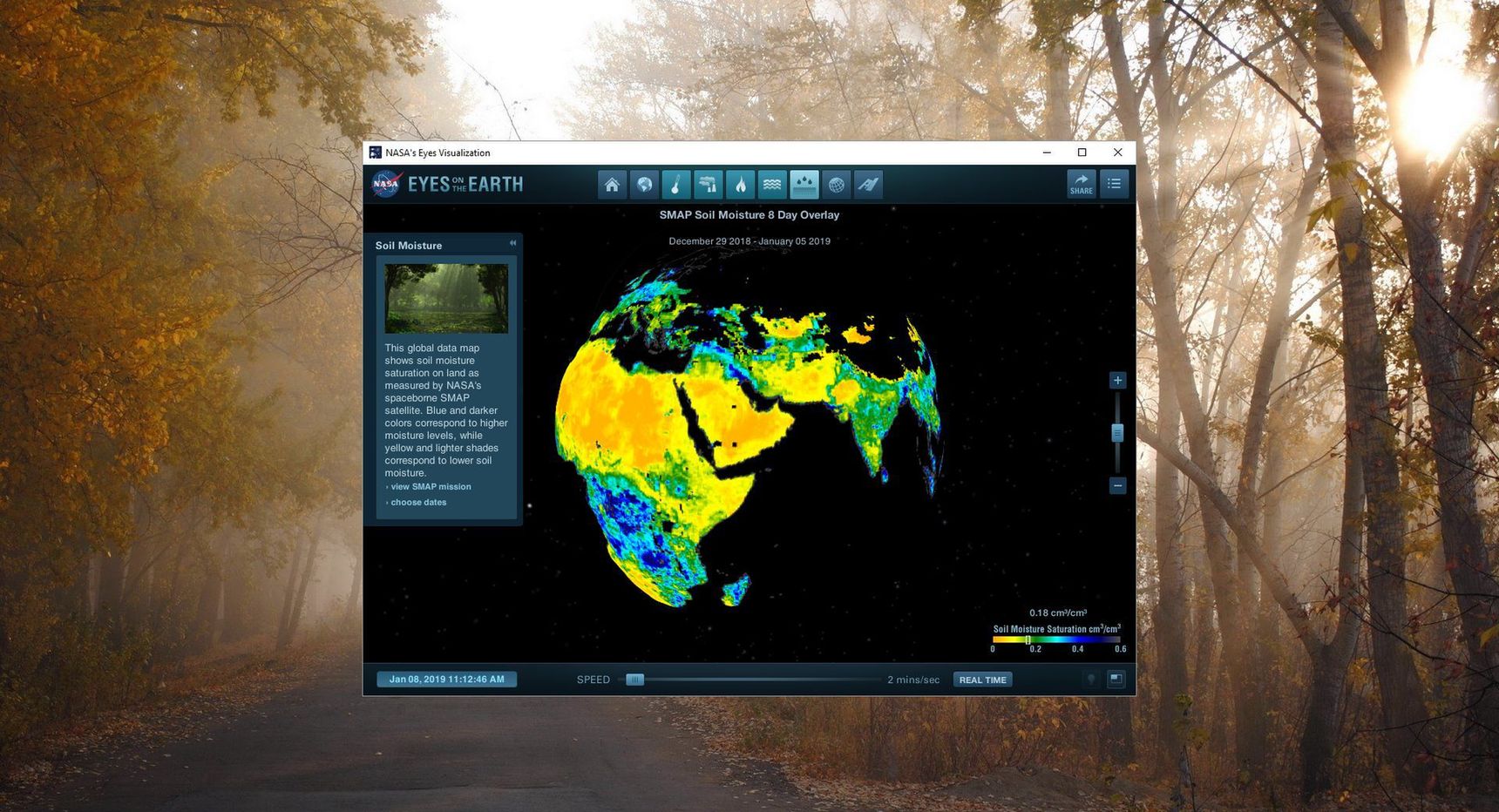This screenshot has height=812, width=1499.
Task: Click the EYES ON THE EARTH title logo
Action: pyautogui.click(x=465, y=184)
